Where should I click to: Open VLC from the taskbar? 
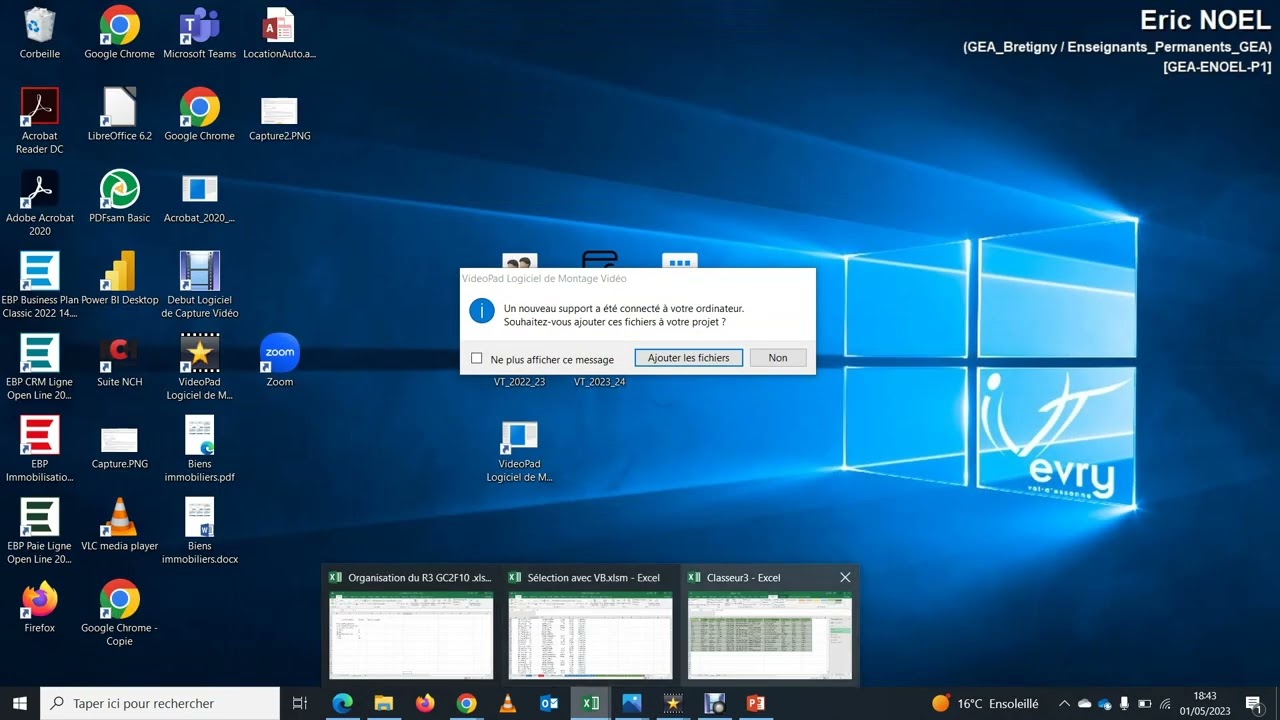508,703
